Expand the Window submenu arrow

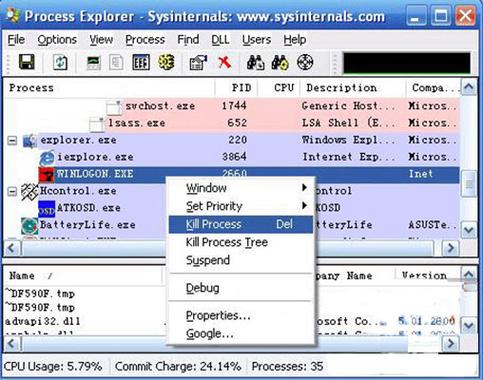pyautogui.click(x=304, y=188)
